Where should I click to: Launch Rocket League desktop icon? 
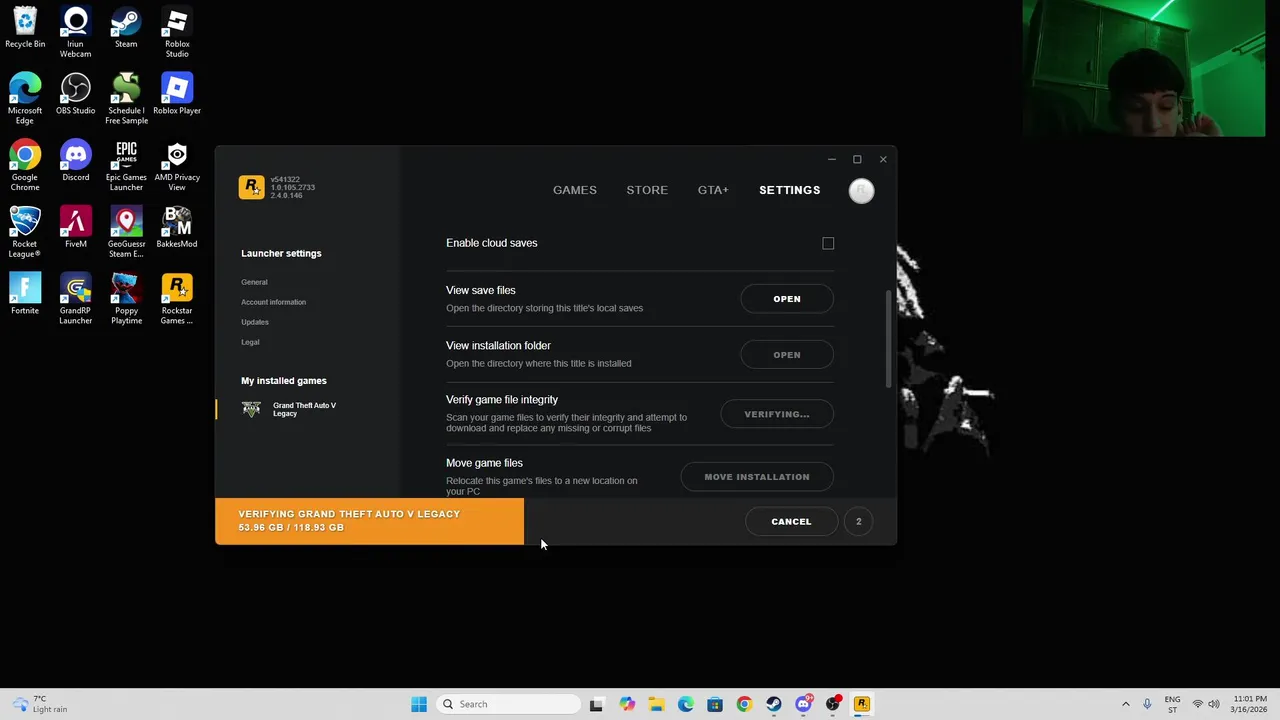tap(25, 232)
